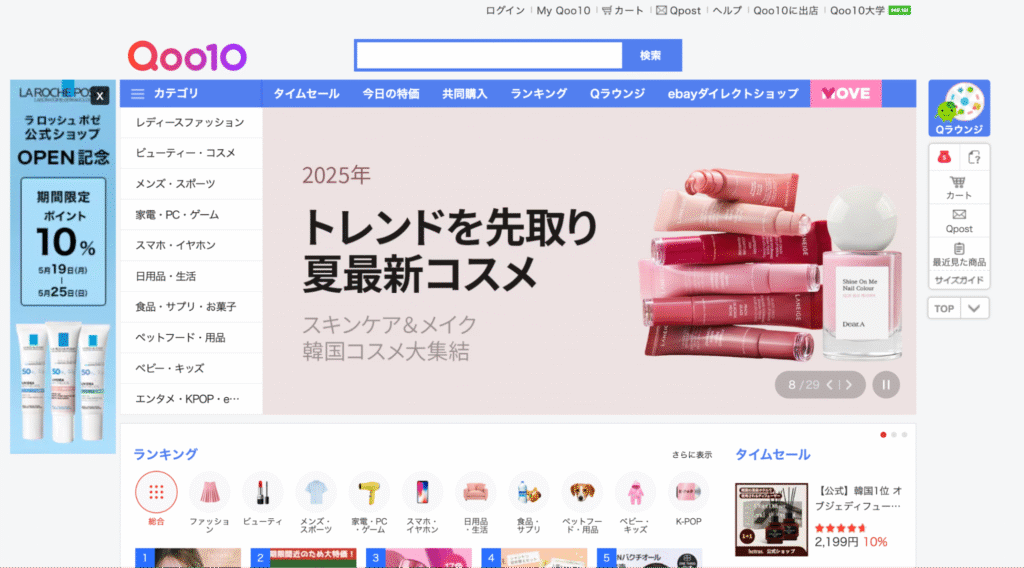
Task: Open Qoo10に出店 link
Action: 786,10
